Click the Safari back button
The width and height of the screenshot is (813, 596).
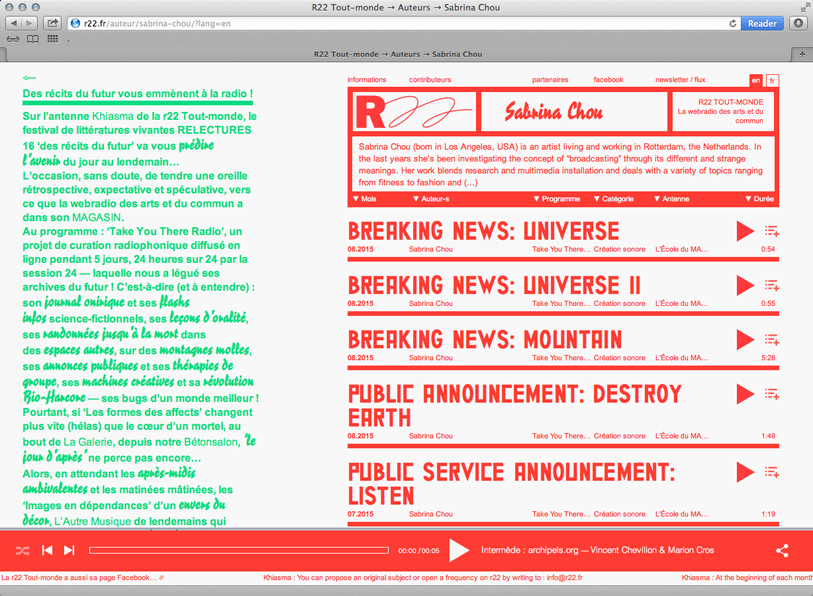(x=13, y=23)
